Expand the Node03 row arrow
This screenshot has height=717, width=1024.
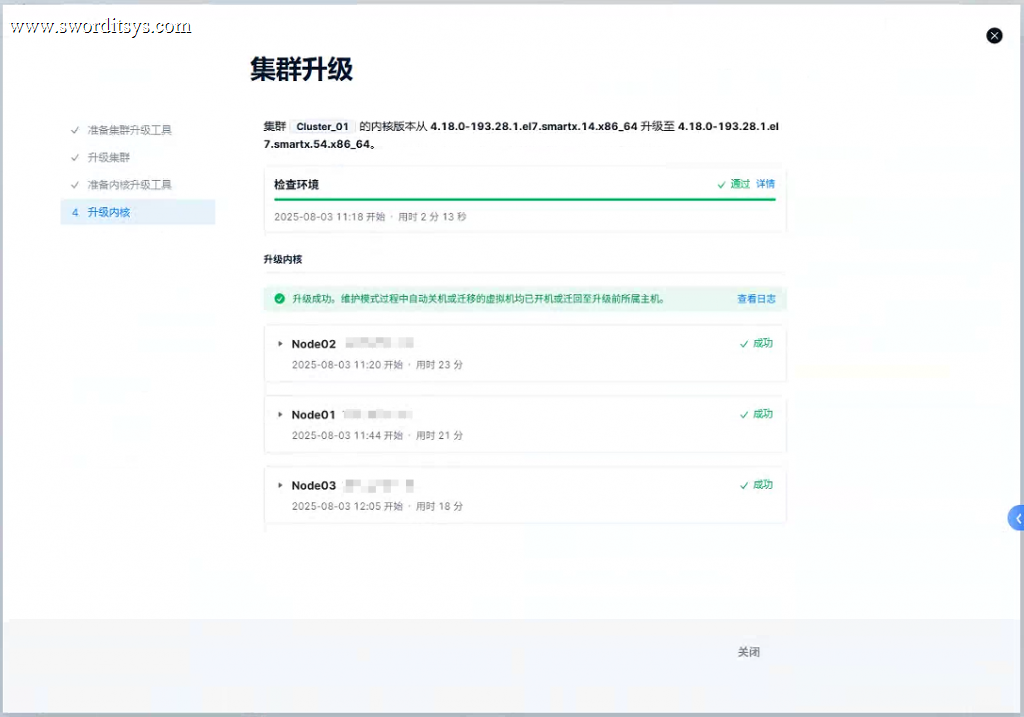coord(280,485)
